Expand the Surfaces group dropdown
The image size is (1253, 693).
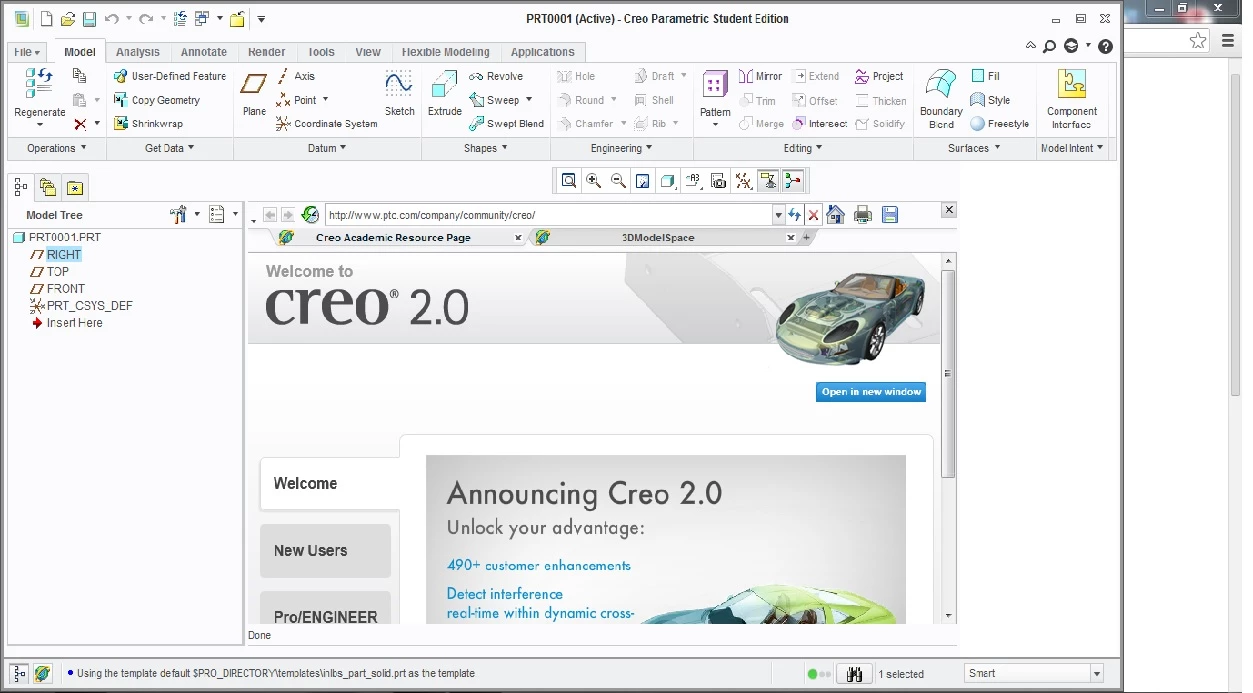point(975,148)
